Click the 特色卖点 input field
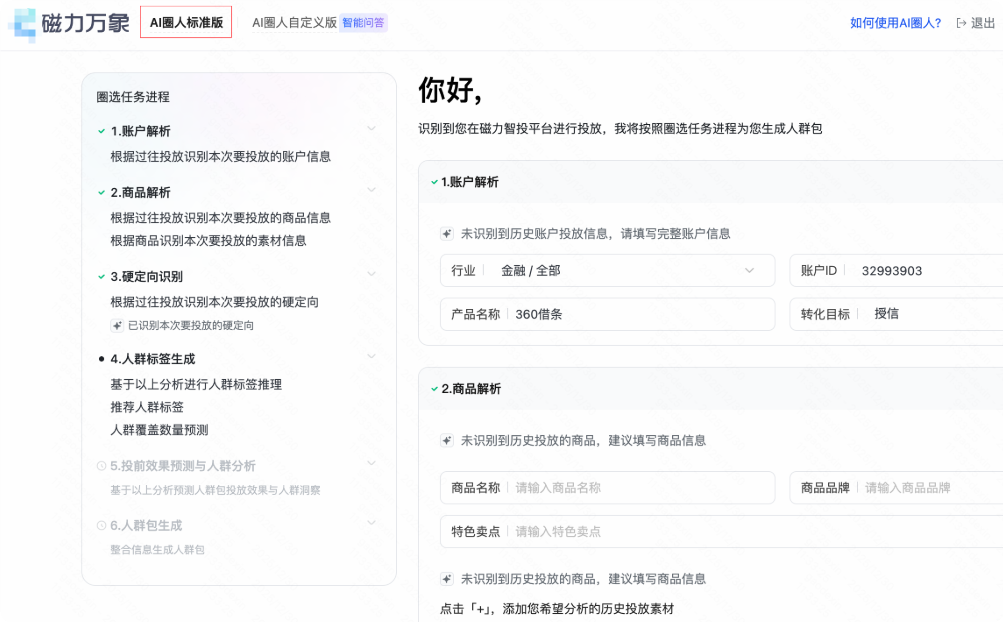 [x=722, y=532]
